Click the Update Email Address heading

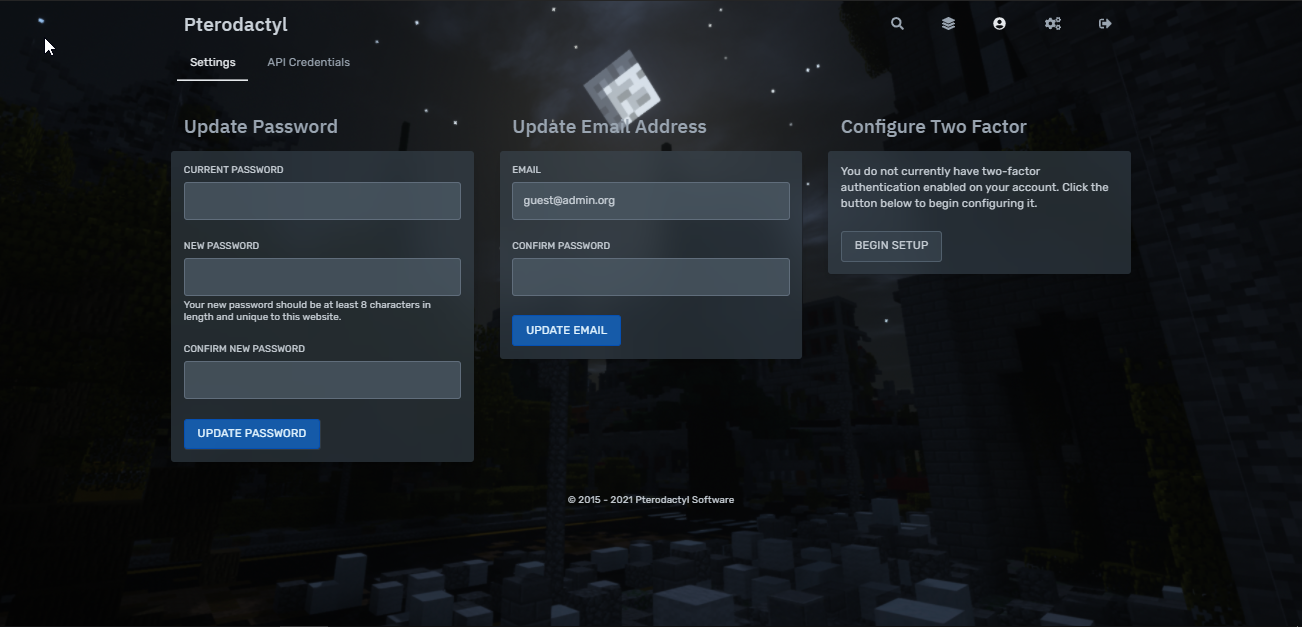(x=609, y=127)
